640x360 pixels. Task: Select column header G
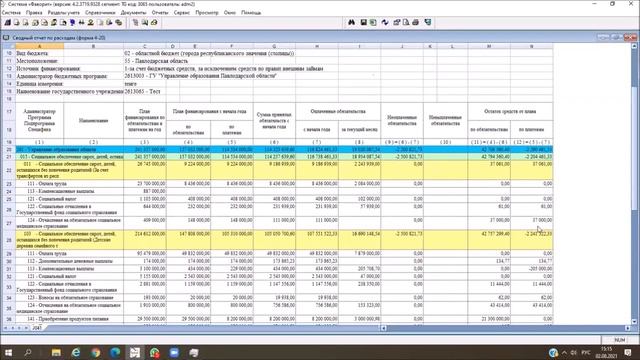274,46
